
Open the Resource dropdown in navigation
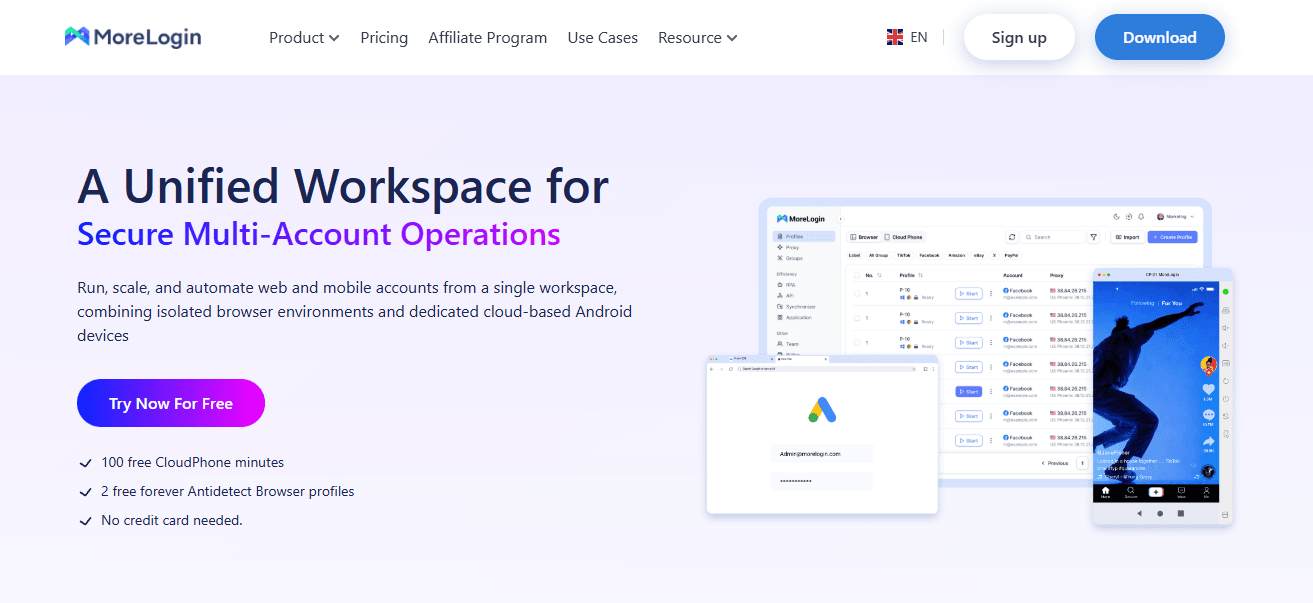click(697, 37)
